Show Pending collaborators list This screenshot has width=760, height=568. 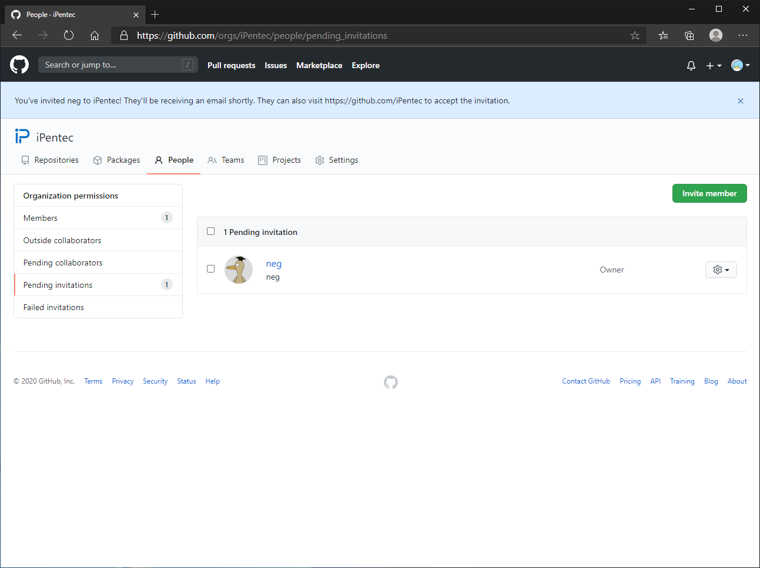(x=98, y=263)
